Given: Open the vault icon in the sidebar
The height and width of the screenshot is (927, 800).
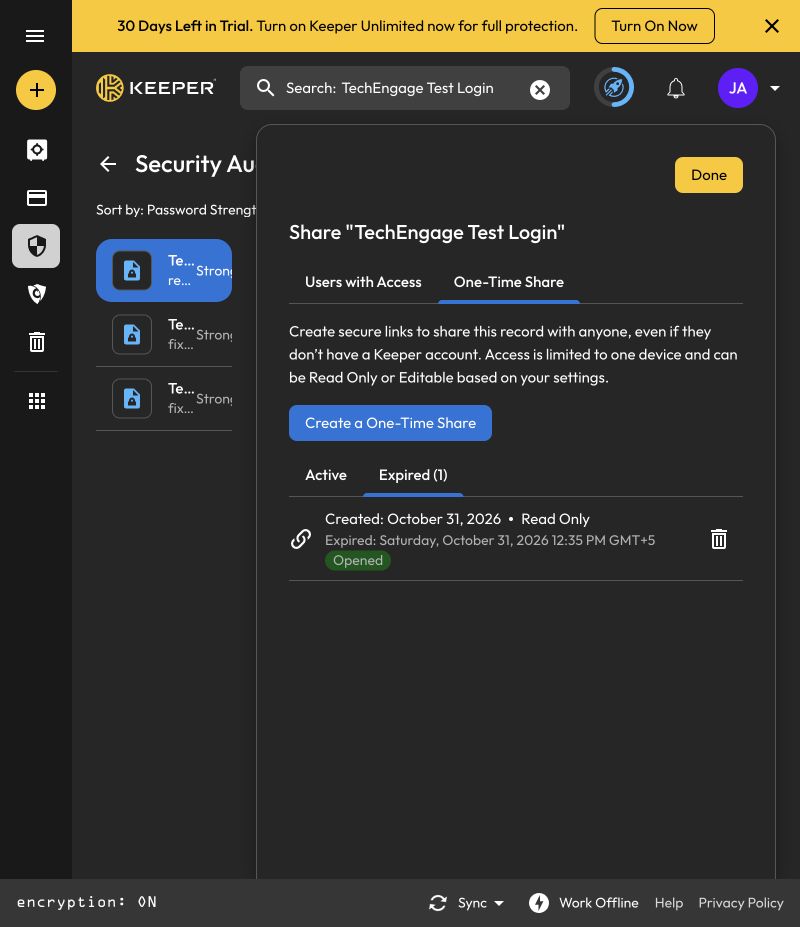Looking at the screenshot, I should click(x=37, y=150).
